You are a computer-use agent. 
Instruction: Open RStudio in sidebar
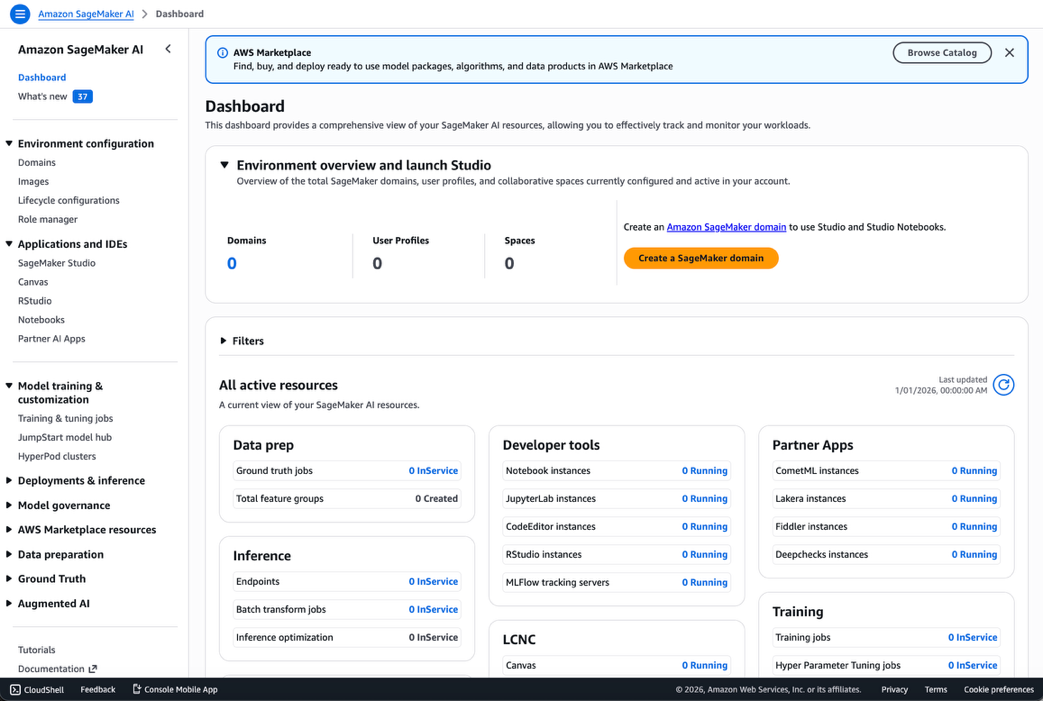tap(35, 301)
